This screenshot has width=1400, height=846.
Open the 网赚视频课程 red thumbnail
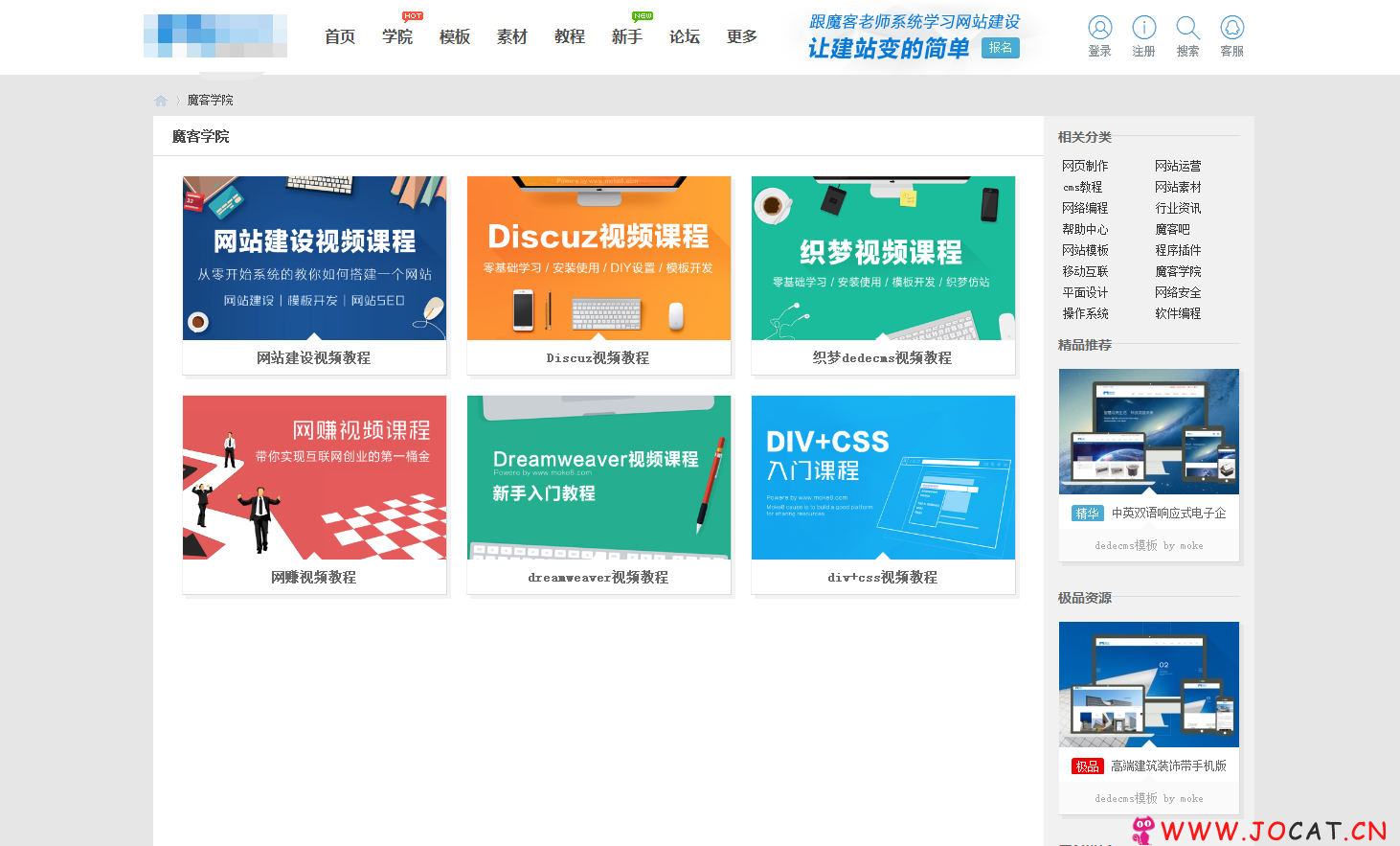coord(314,477)
